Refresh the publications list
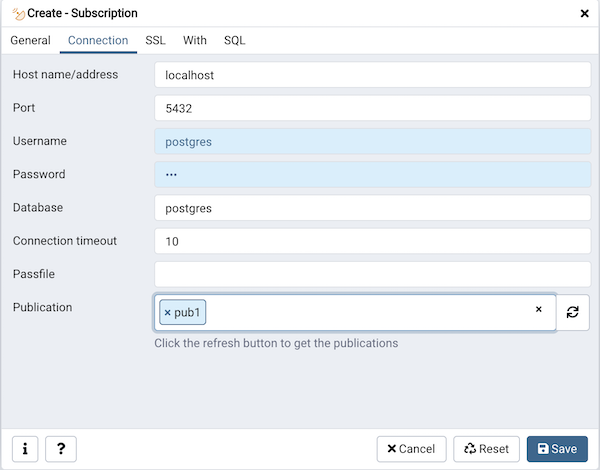This screenshot has height=470, width=600. [572, 312]
